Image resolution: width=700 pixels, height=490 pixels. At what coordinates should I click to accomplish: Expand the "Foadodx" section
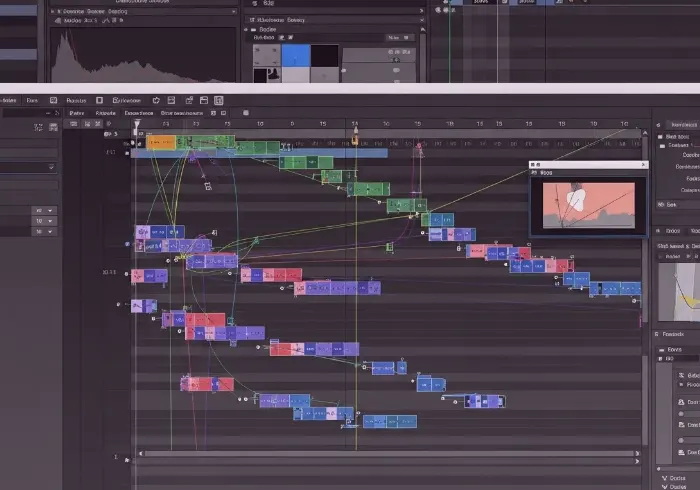click(657, 334)
